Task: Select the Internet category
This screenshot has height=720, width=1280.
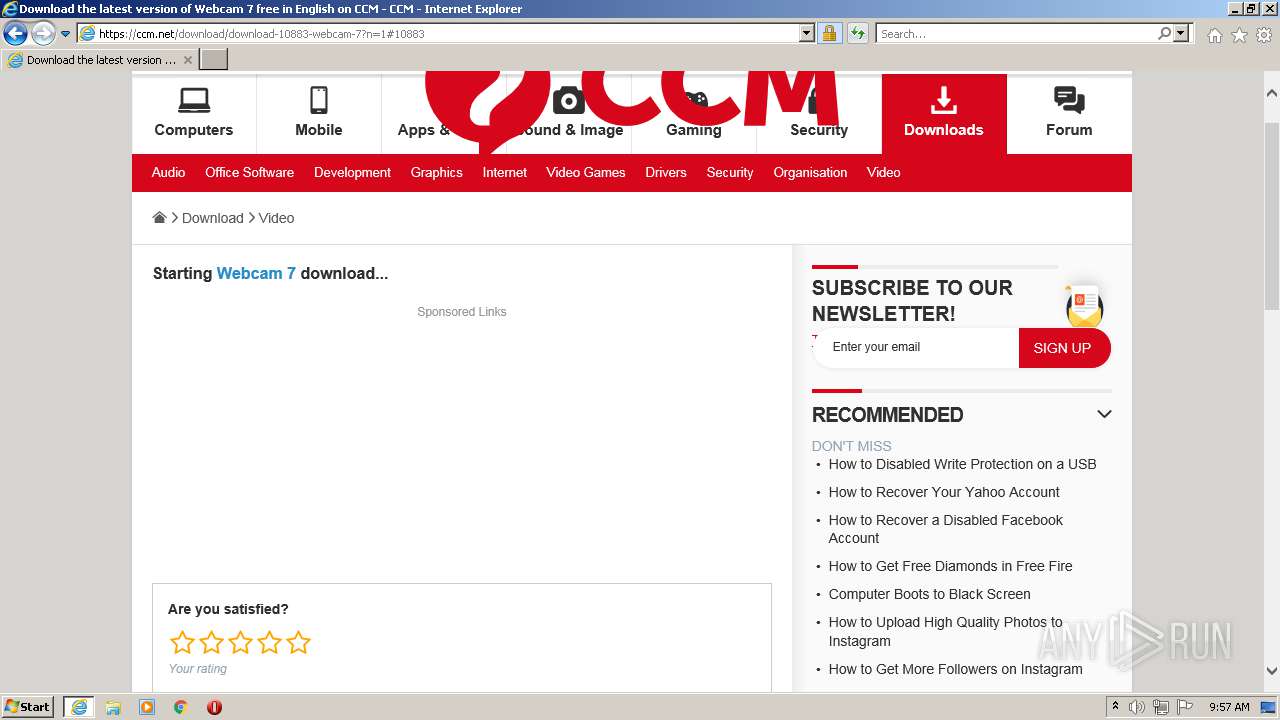Action: 504,172
